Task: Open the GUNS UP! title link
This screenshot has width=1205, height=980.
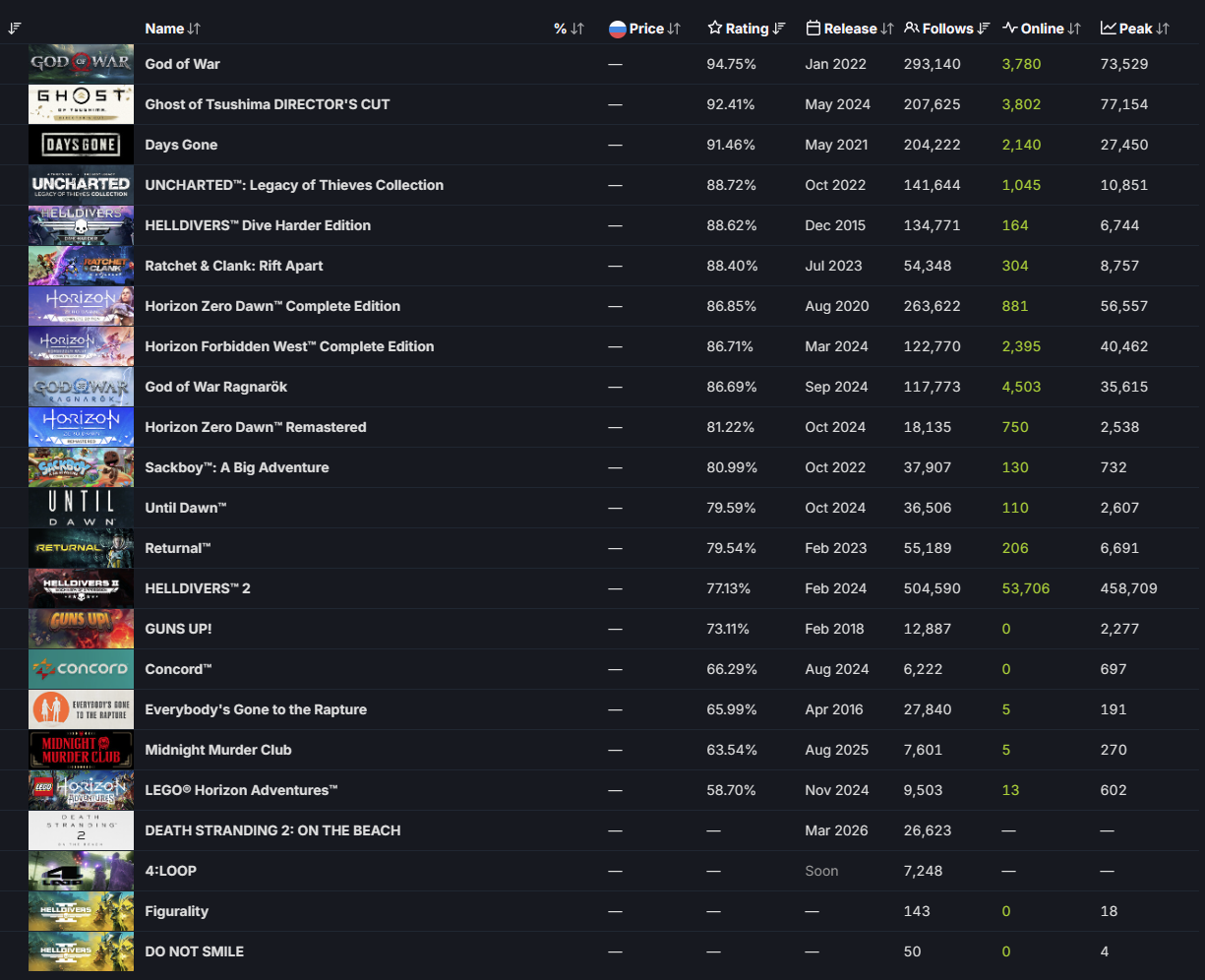Action: coord(178,629)
